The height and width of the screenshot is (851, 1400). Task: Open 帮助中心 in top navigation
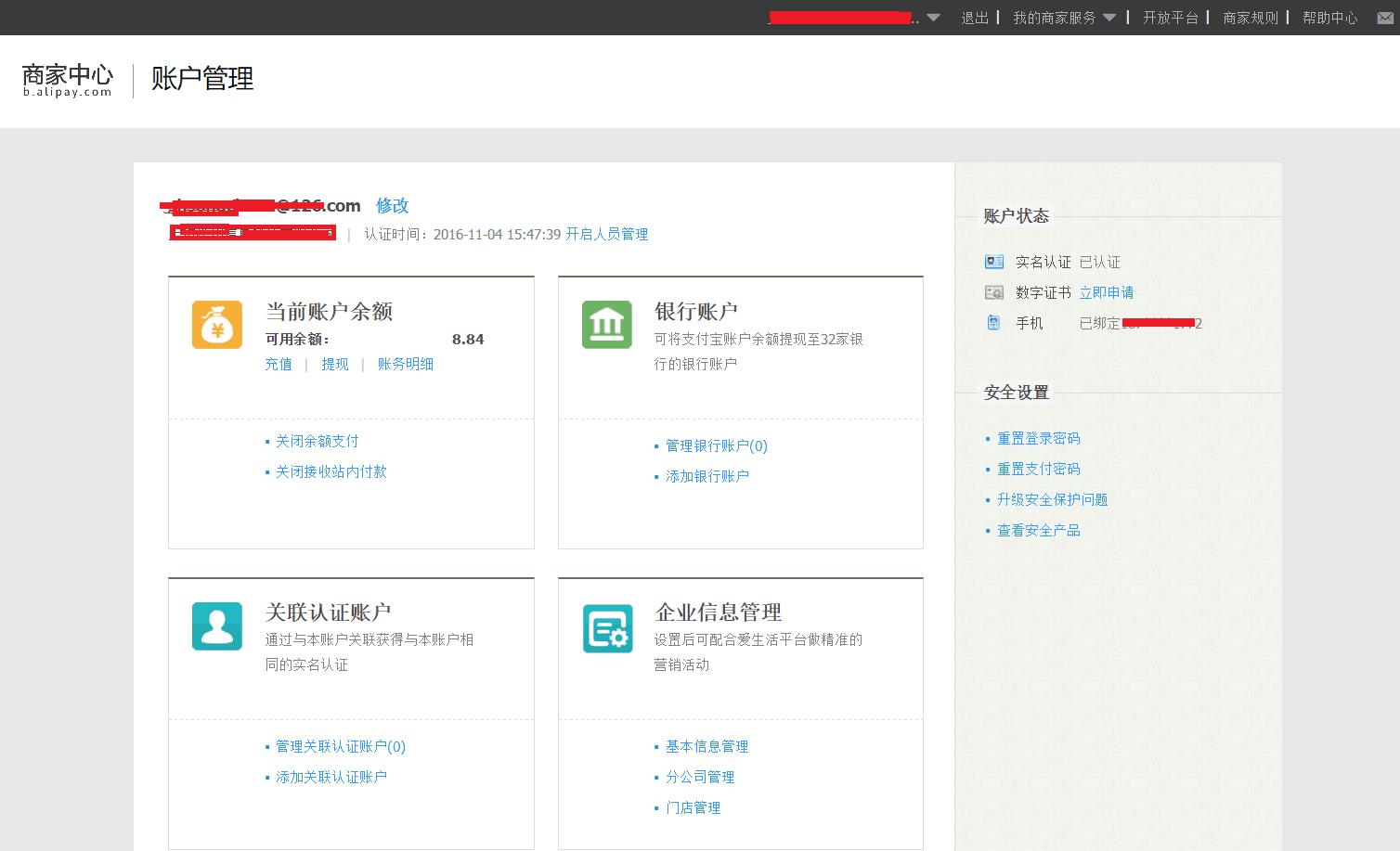pyautogui.click(x=1329, y=18)
